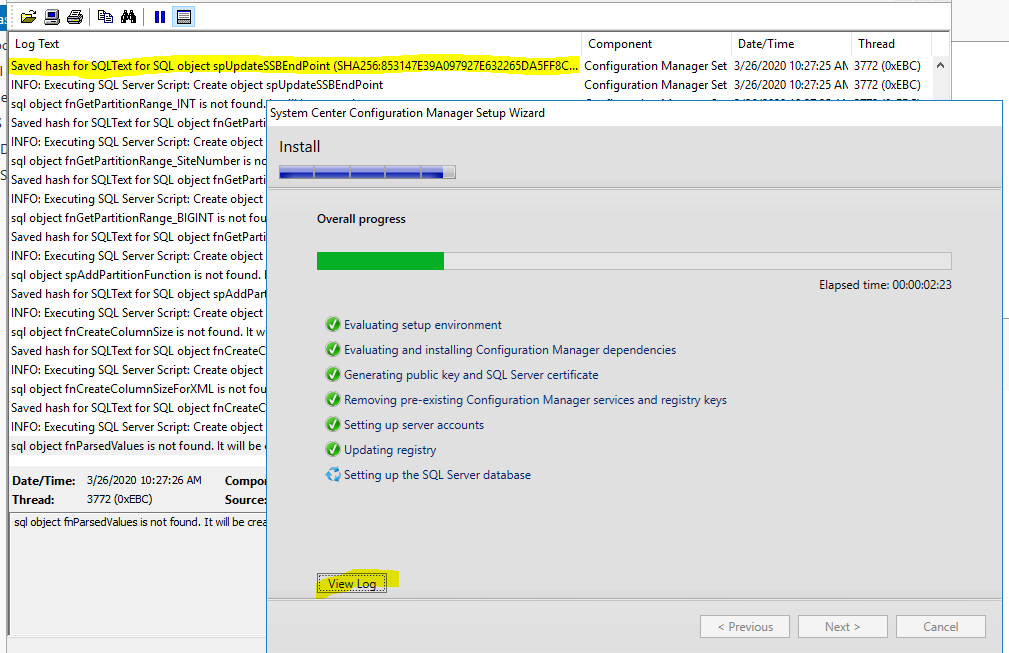Click the step text 'Setting up server accounts'
Screen dimensions: 1009x653
click(414, 425)
